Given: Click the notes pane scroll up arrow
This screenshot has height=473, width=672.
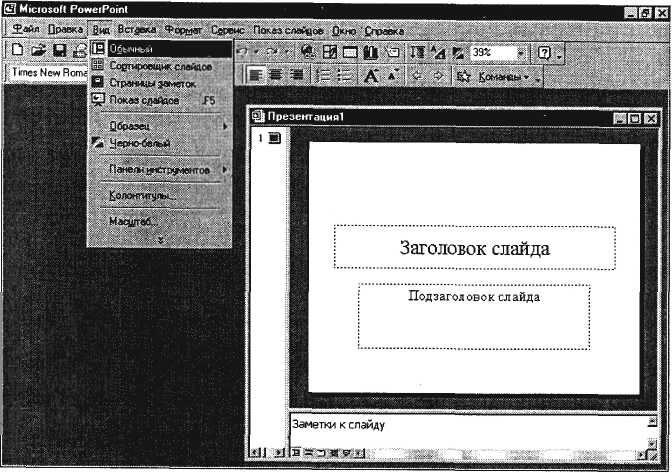Looking at the screenshot, I should (652, 421).
